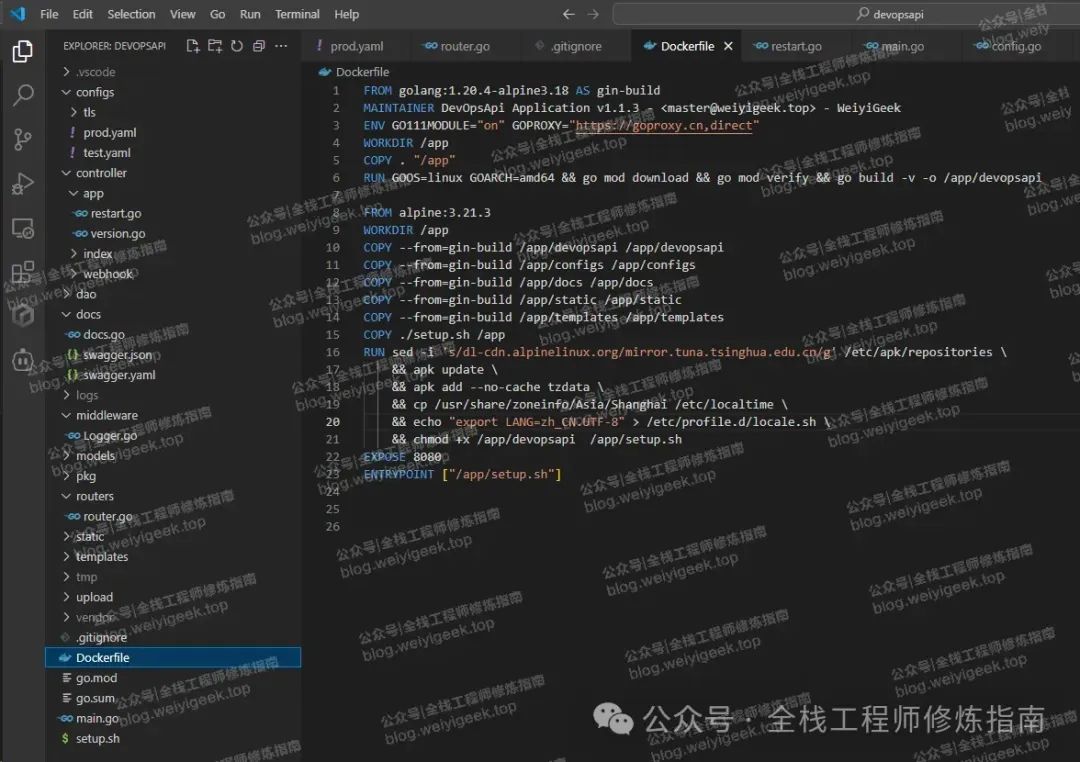Collapse the docs folder
Viewport: 1080px width, 762px height.
point(173,314)
